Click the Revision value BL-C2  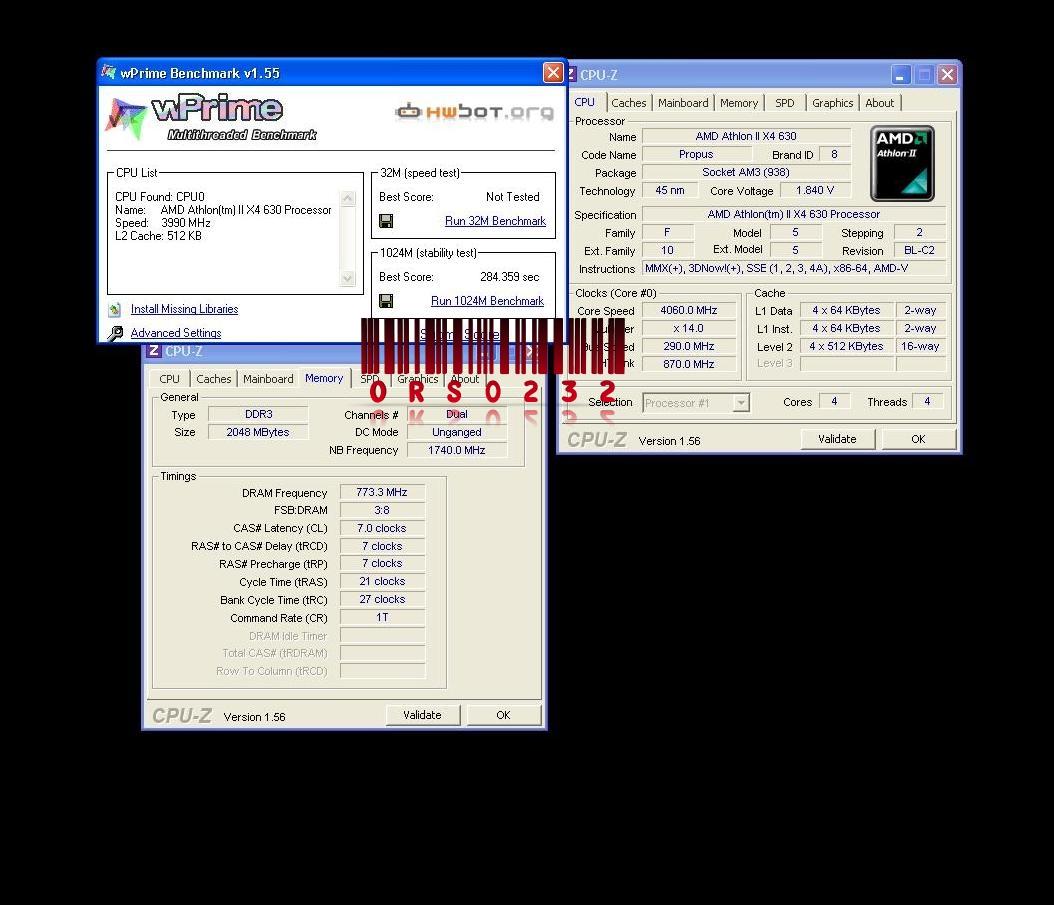tap(920, 250)
